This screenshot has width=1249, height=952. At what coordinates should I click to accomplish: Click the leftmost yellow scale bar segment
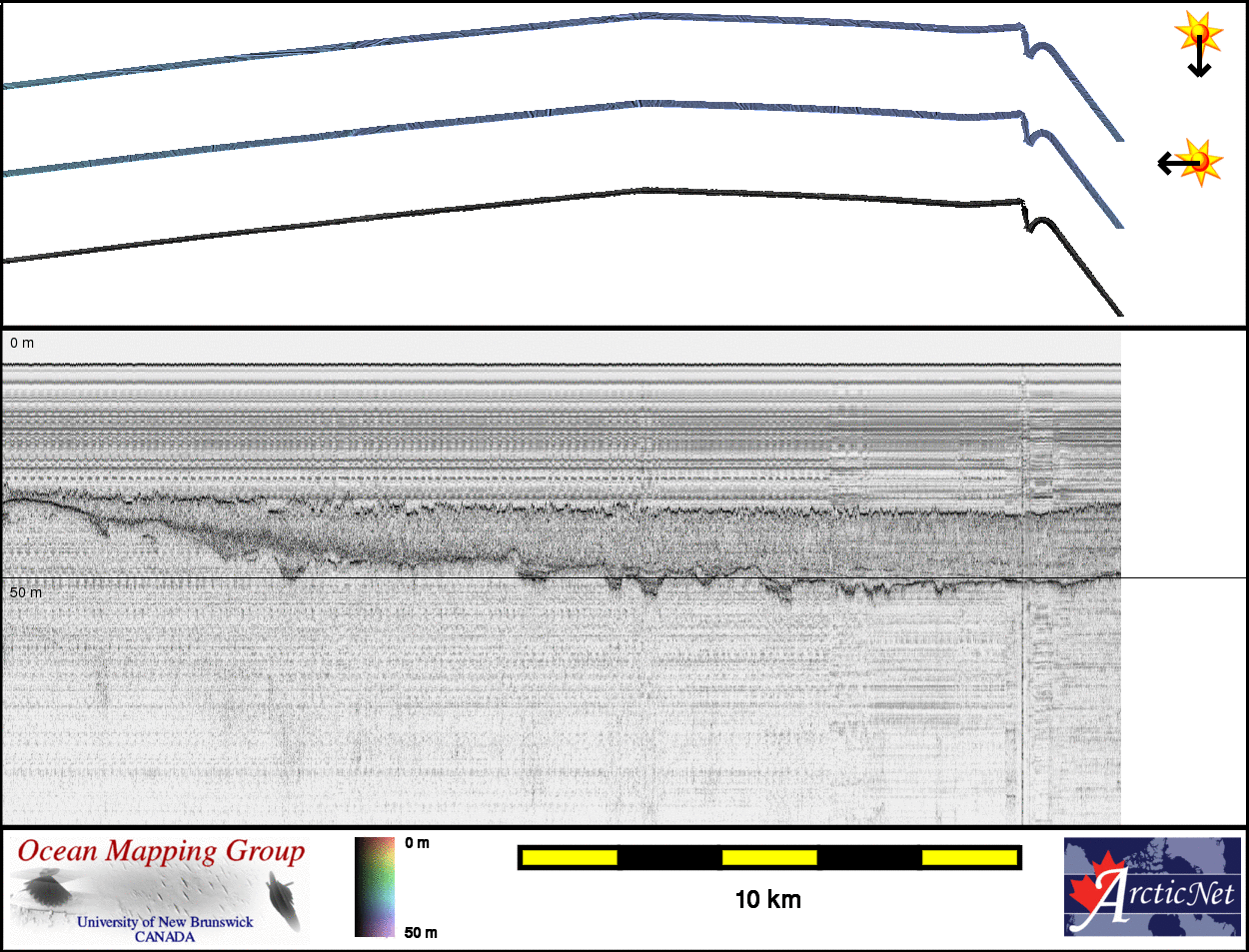click(569, 857)
